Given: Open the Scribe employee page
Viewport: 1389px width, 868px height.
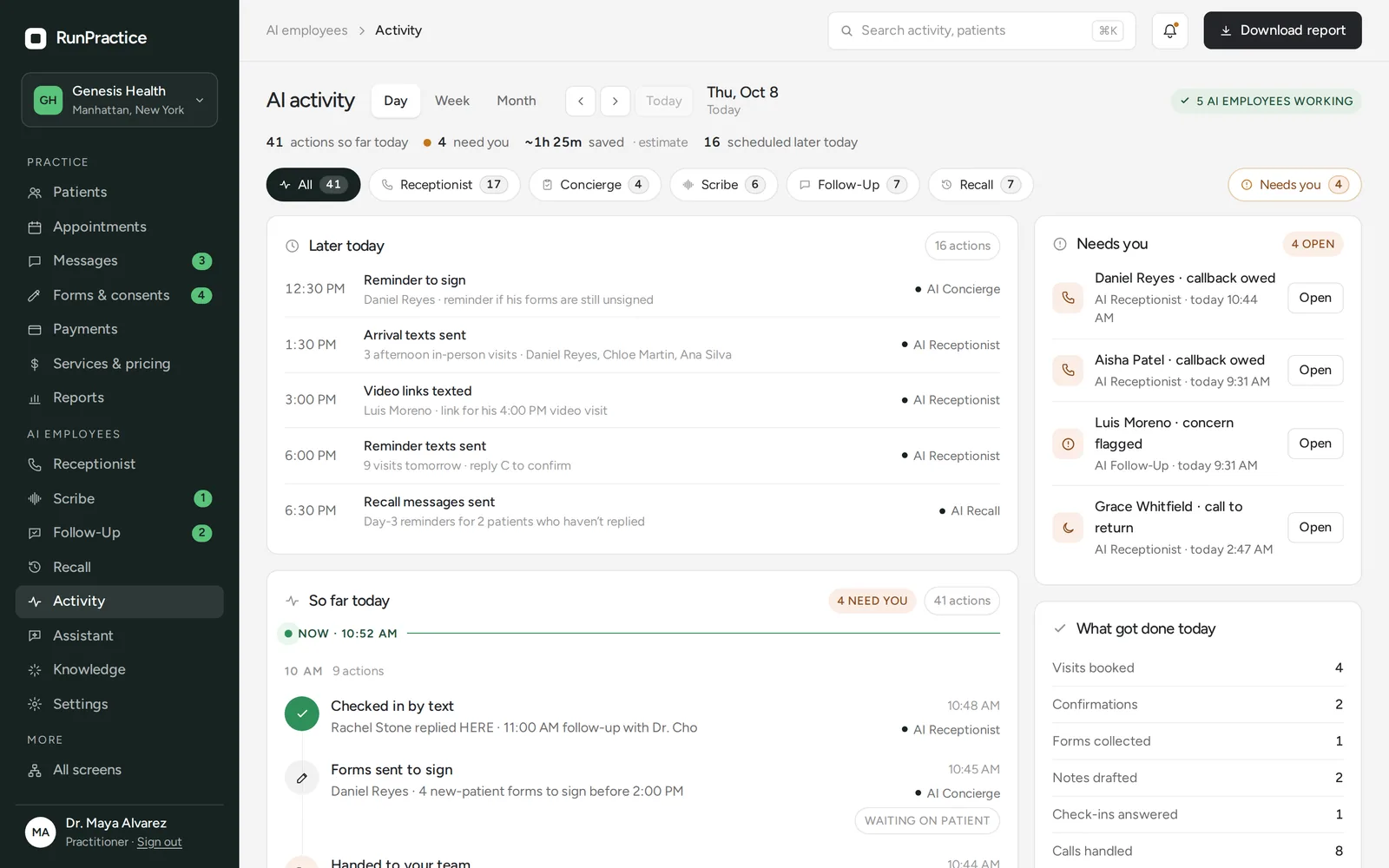Looking at the screenshot, I should (120, 498).
